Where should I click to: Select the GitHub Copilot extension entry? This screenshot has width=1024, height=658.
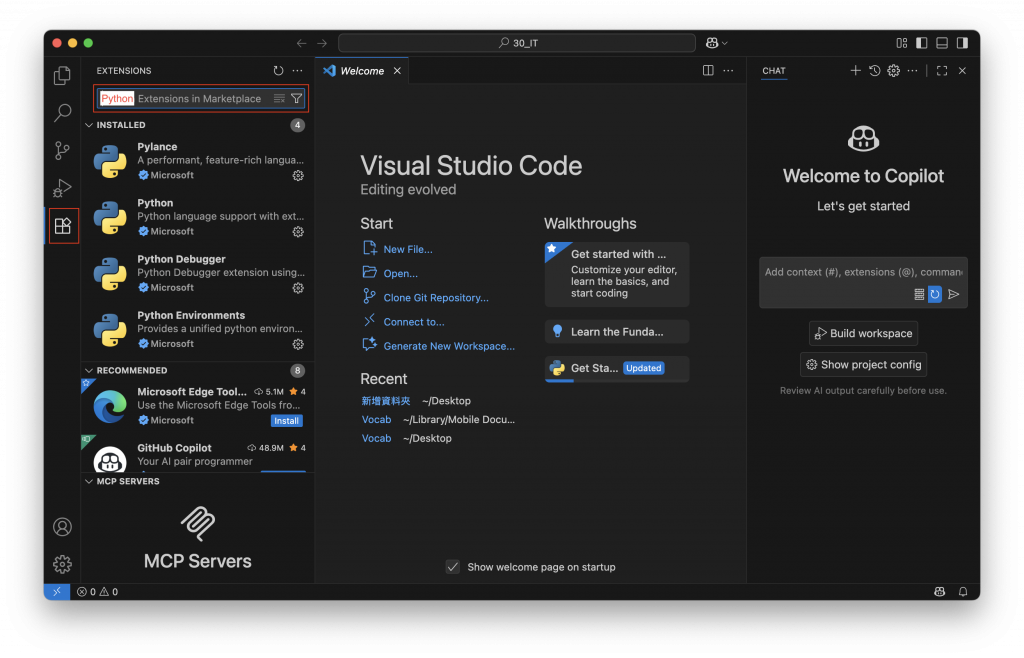198,454
